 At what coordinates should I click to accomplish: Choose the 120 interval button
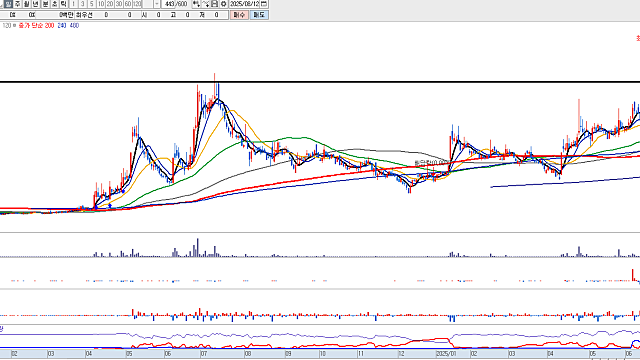pos(137,4)
